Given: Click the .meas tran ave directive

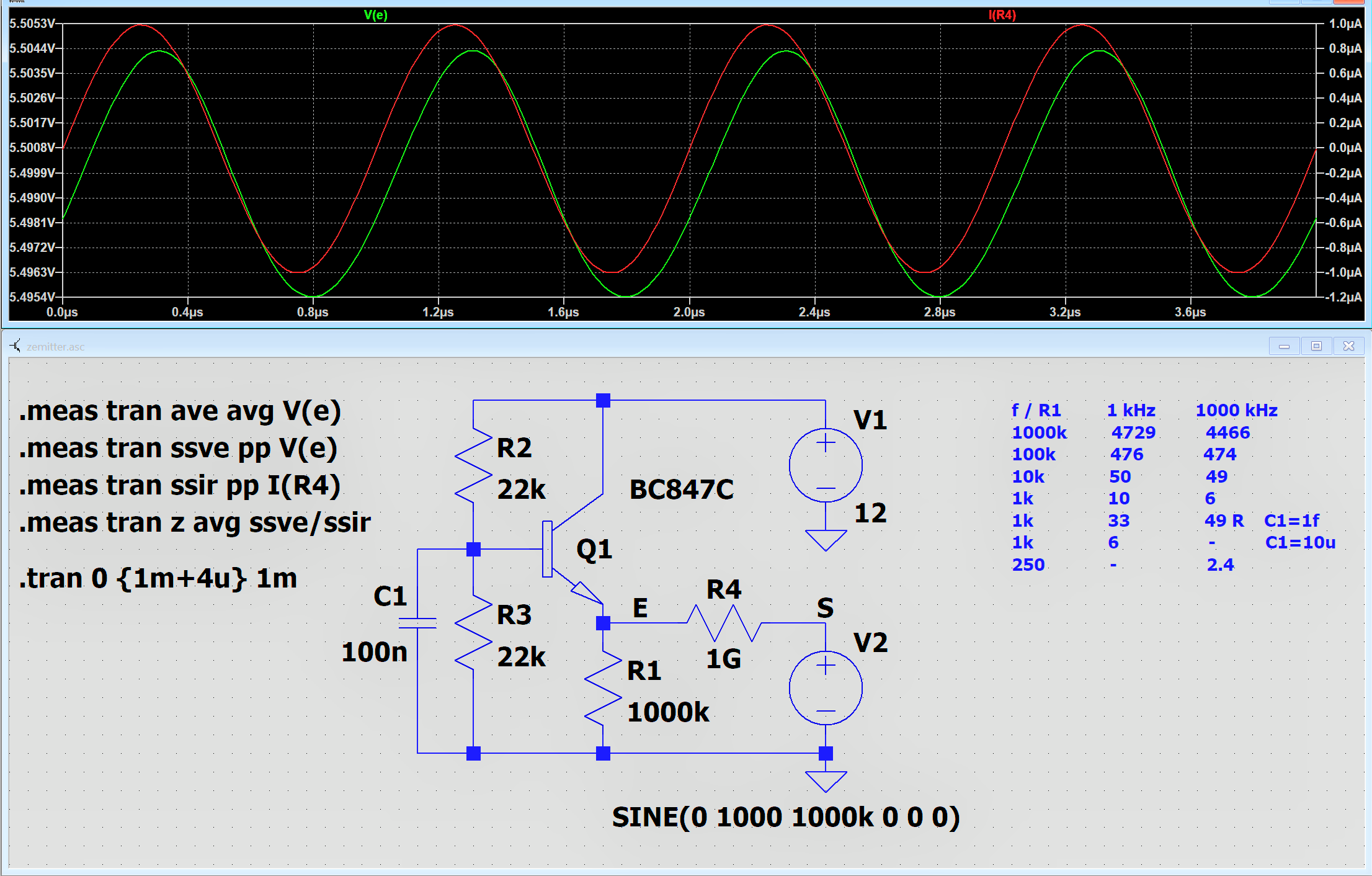Looking at the screenshot, I should pos(180,411).
